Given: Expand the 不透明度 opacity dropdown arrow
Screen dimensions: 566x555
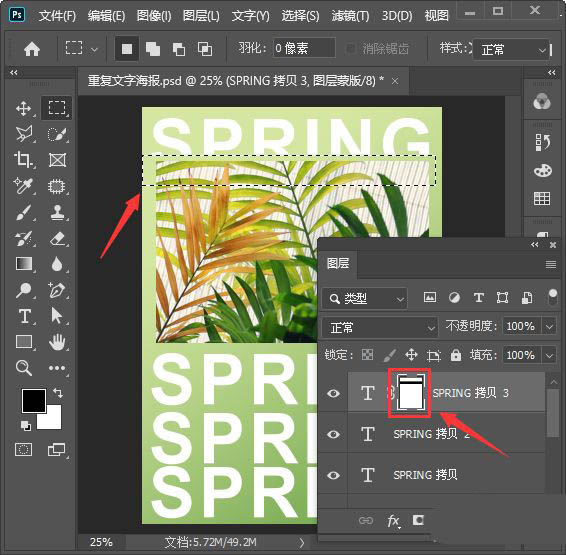Looking at the screenshot, I should click(x=549, y=327).
